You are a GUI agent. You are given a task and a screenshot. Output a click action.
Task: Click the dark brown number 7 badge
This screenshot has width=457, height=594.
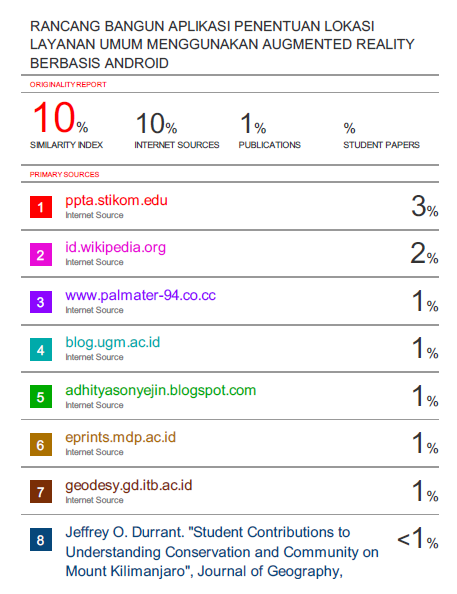point(41,492)
